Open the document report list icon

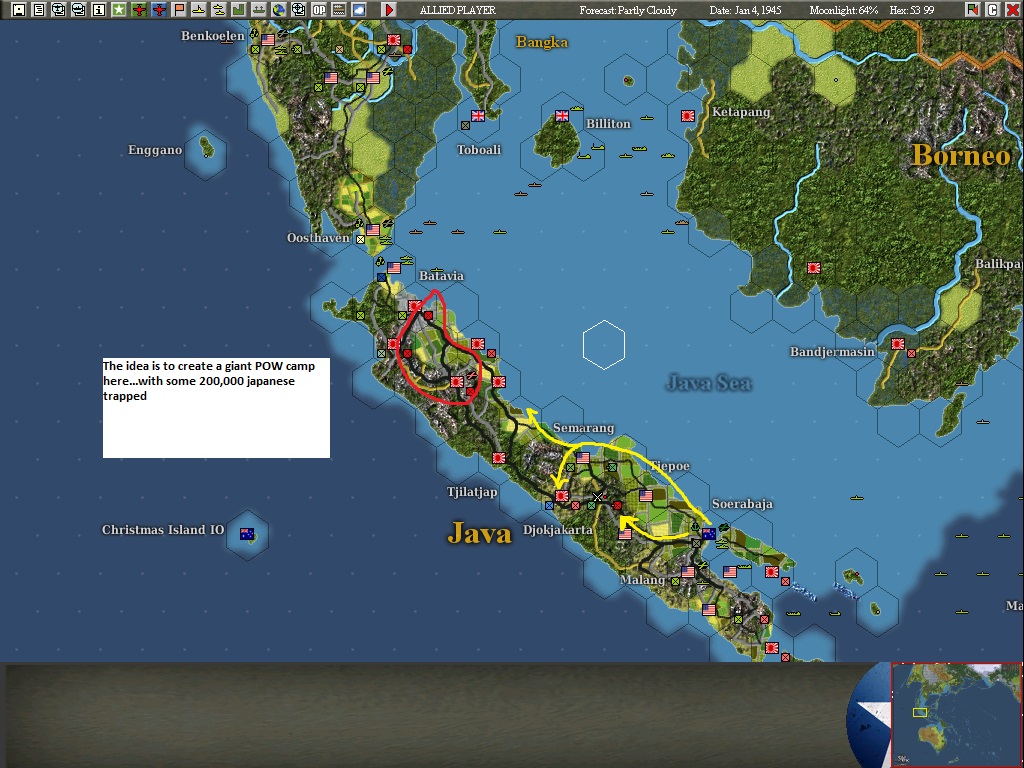[39, 10]
